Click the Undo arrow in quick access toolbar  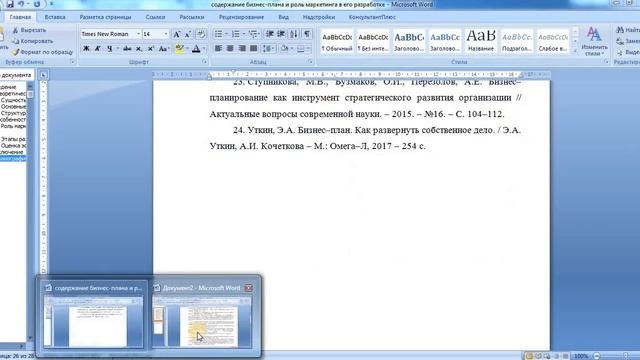[21, 4]
